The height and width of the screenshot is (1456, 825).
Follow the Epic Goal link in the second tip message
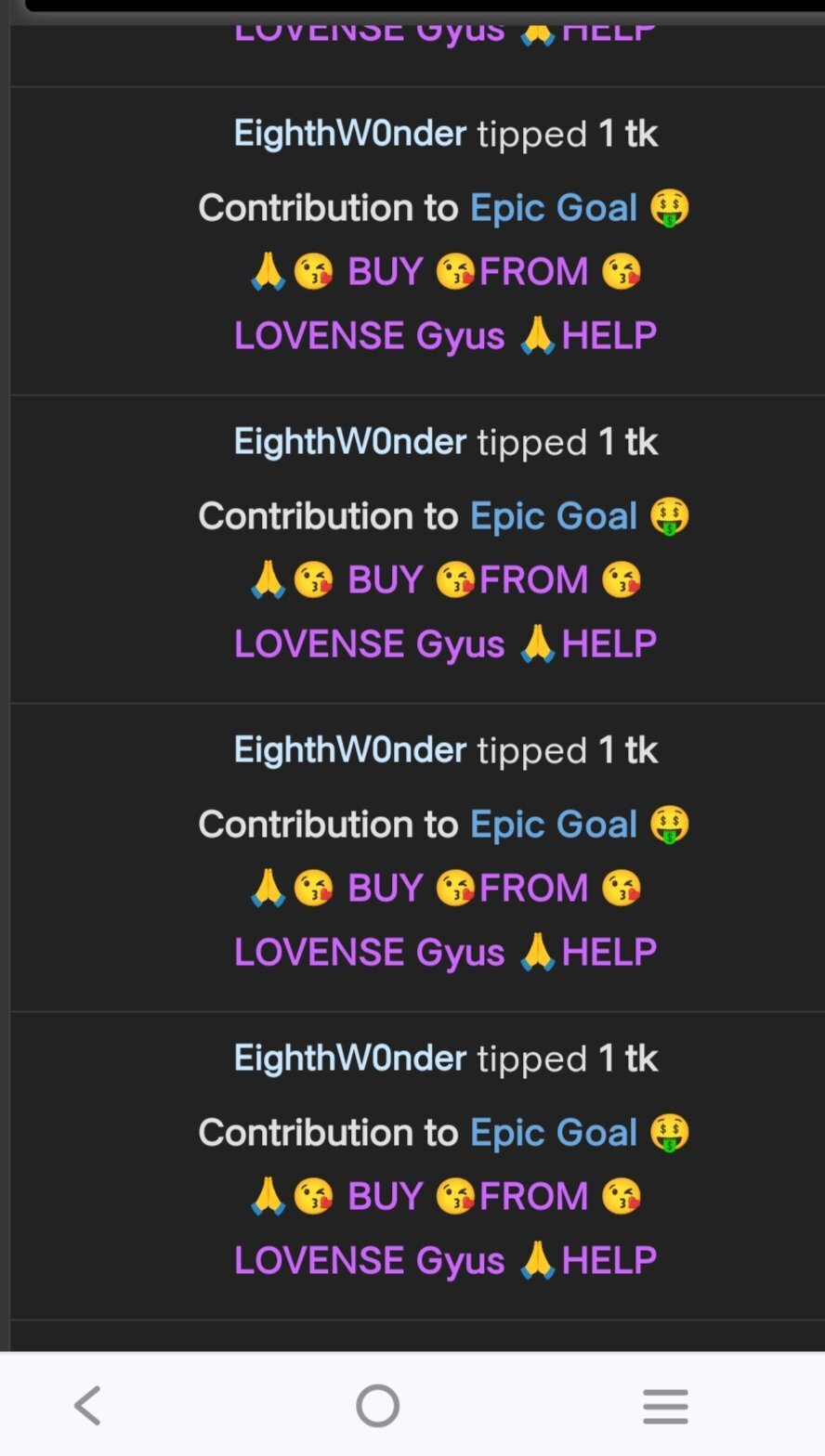coord(554,517)
